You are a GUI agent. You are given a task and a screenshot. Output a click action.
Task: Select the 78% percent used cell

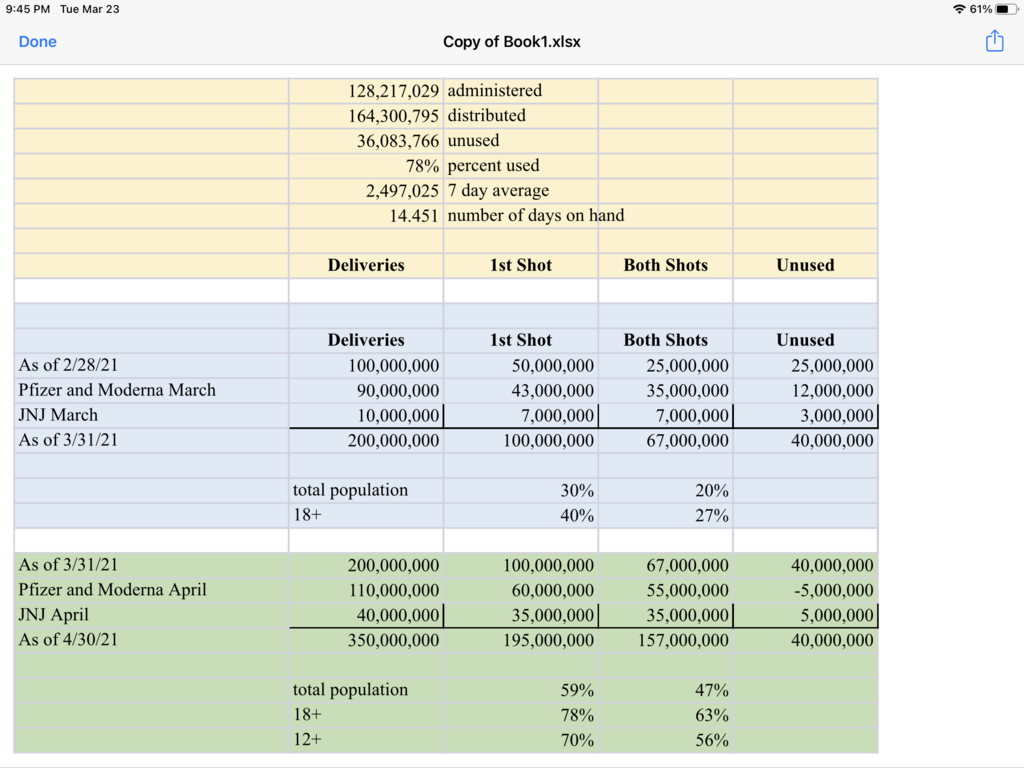(422, 166)
